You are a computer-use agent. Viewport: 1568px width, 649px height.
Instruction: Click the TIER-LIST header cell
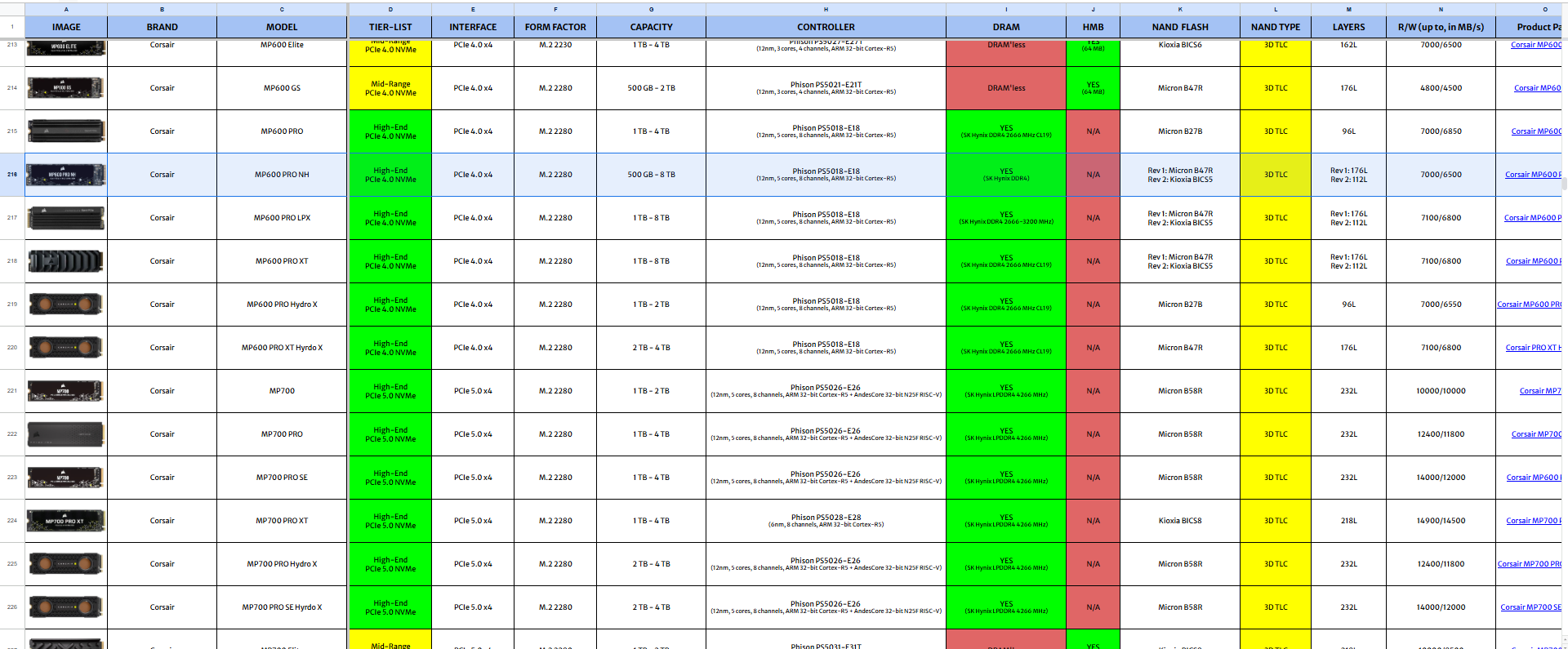pos(390,27)
